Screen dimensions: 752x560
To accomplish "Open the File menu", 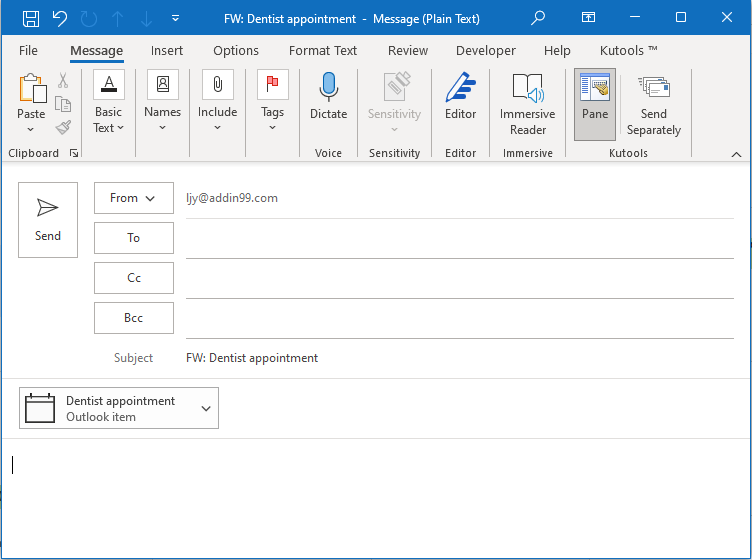I will click(28, 50).
